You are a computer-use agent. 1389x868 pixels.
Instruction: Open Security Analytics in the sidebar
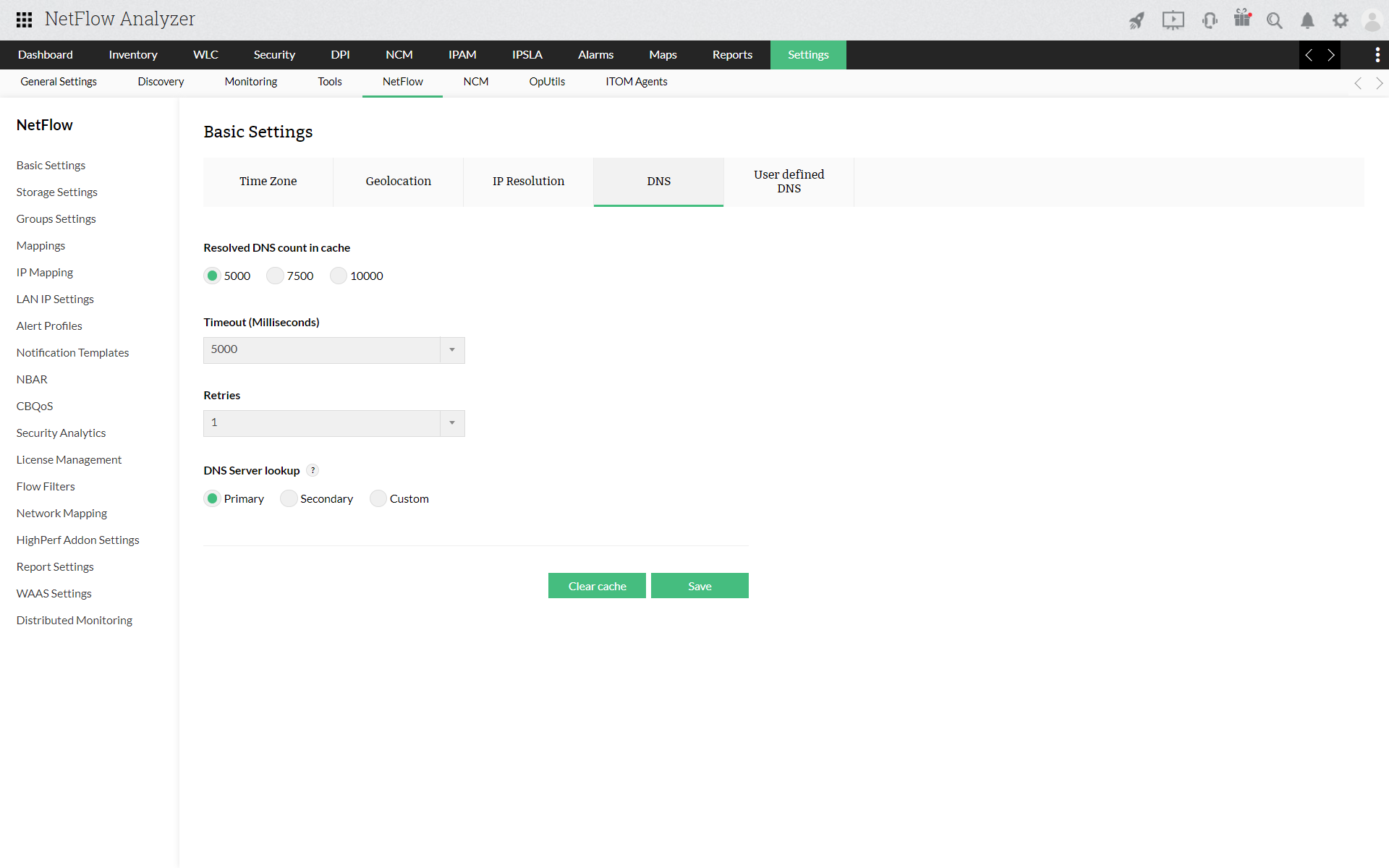click(61, 433)
